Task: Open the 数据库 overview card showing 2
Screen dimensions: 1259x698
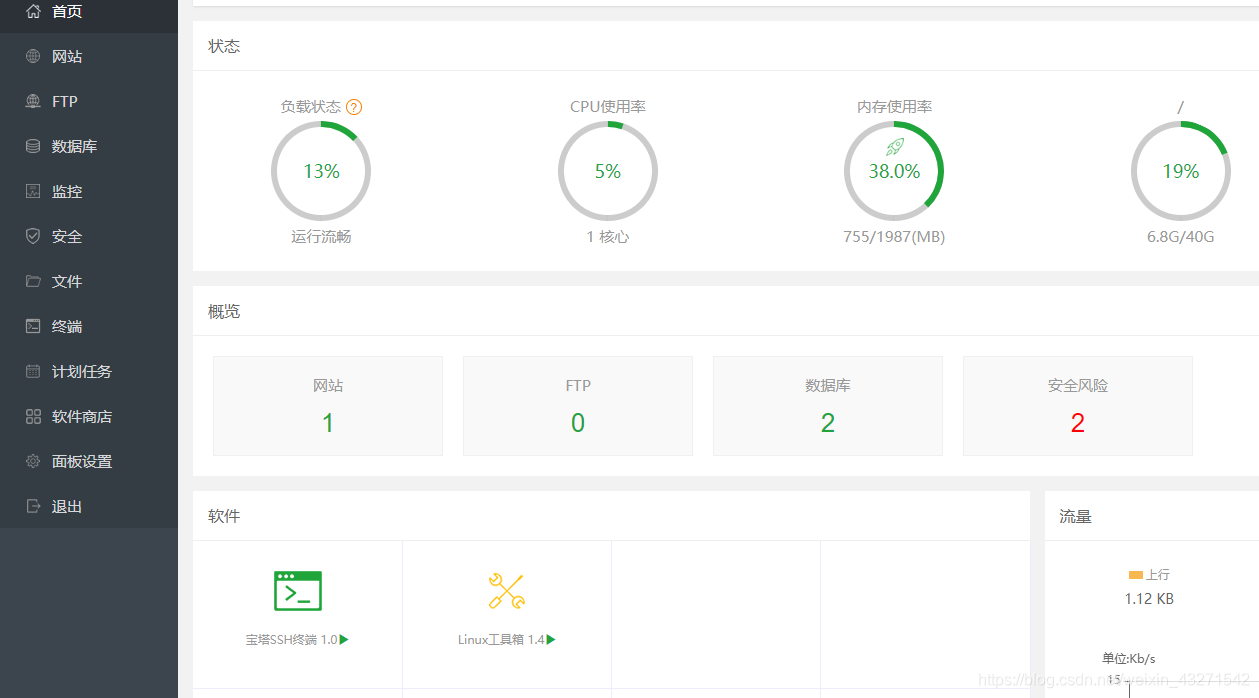Action: point(828,406)
